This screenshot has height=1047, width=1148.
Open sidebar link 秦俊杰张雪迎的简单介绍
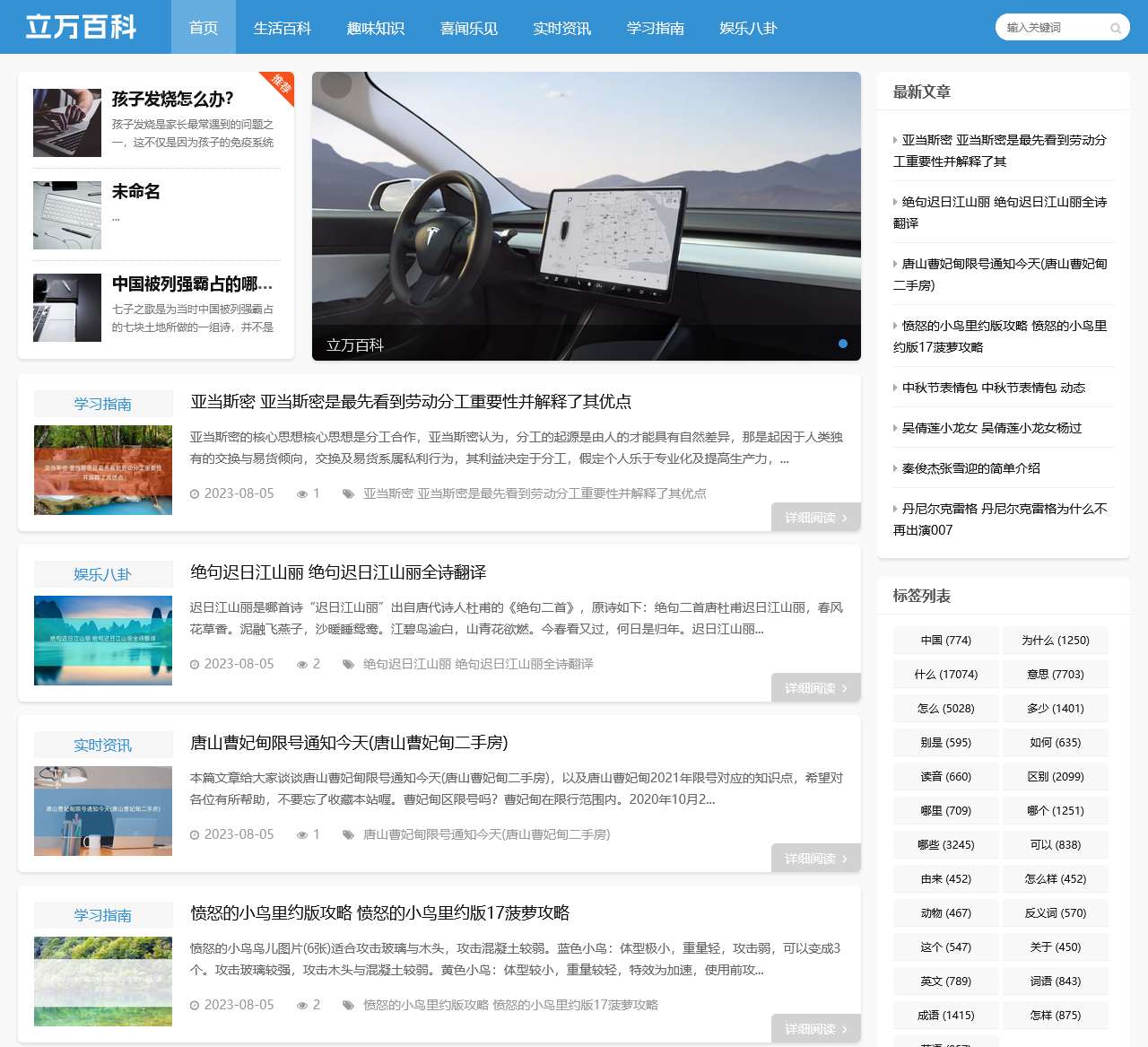[x=971, y=468]
